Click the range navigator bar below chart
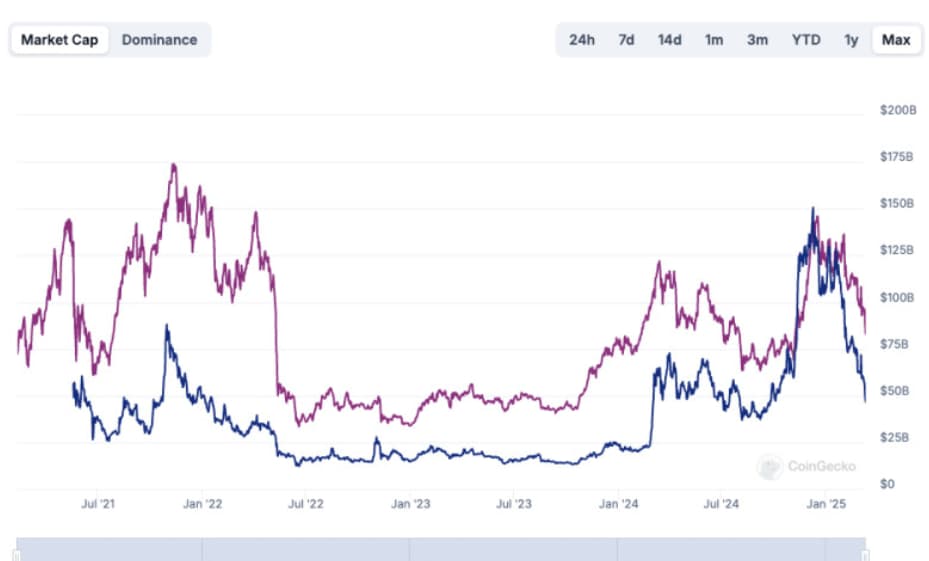Image resolution: width=929 pixels, height=561 pixels. pyautogui.click(x=440, y=550)
